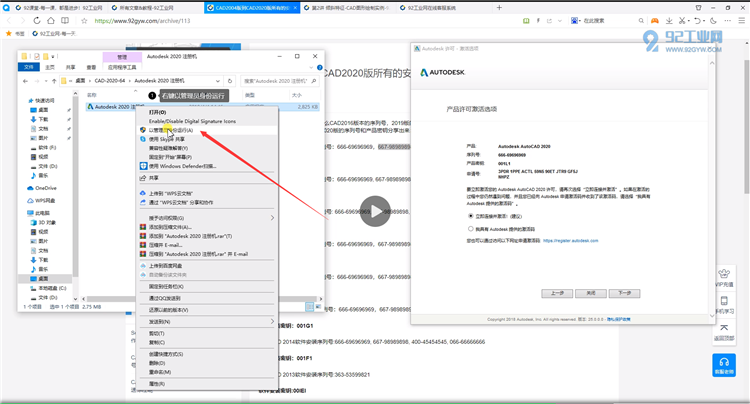Bookmark this page with the star icon
This screenshot has width=750, height=404.
click(84, 21)
